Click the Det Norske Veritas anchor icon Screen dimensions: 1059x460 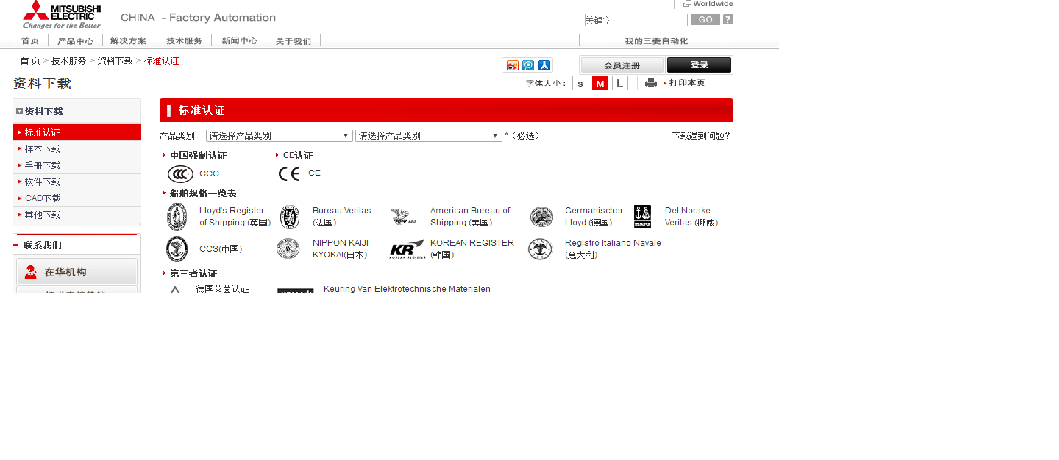pos(643,215)
